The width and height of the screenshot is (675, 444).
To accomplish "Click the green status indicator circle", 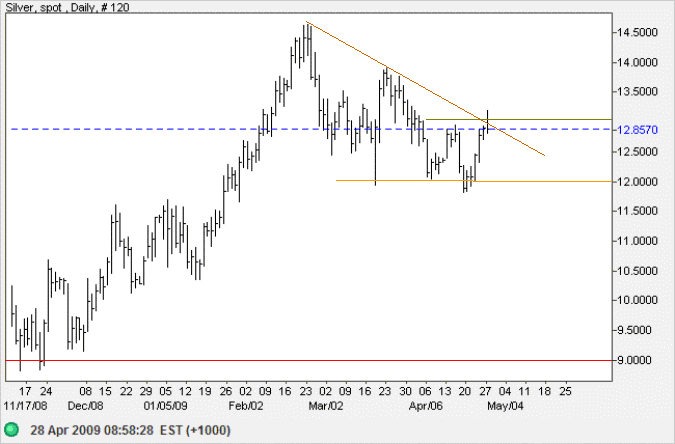I will click(x=11, y=430).
